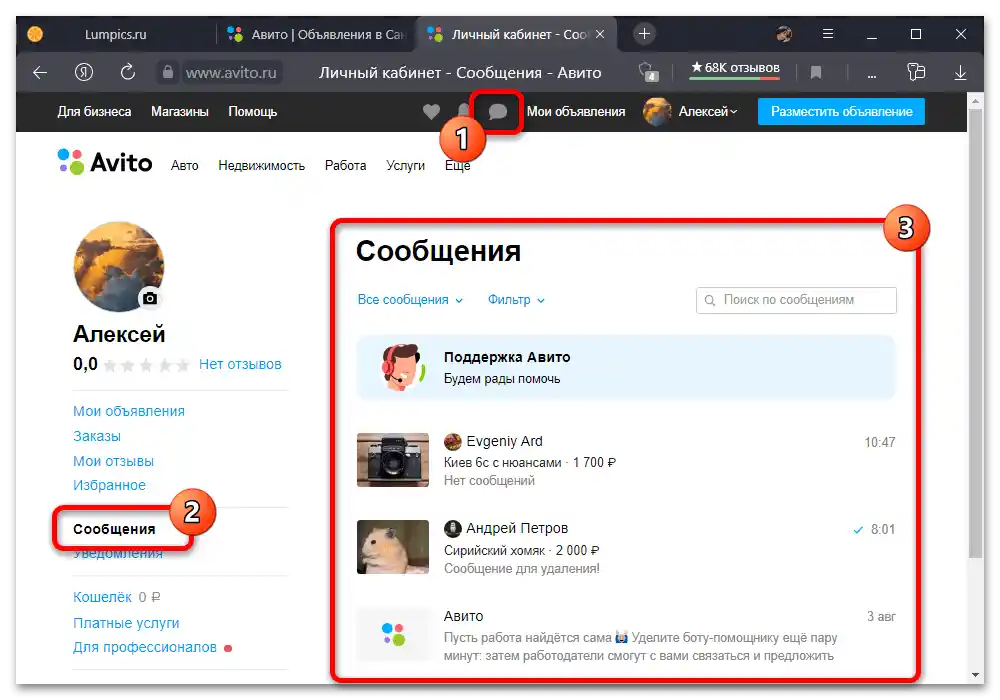Open Мои объявления in the header
This screenshot has height=700, width=1000.
[x=576, y=112]
